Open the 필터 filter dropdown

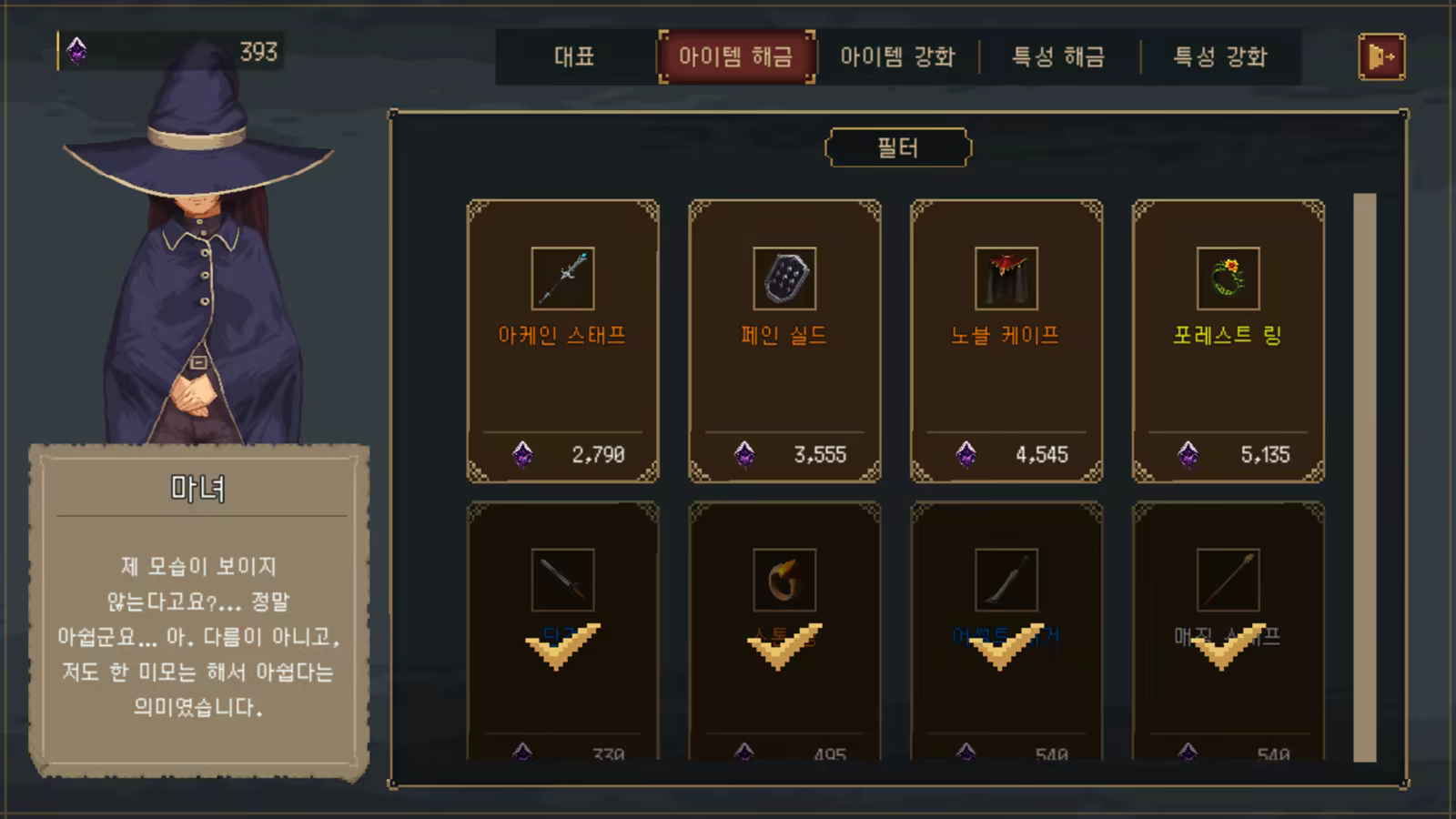pyautogui.click(x=898, y=147)
